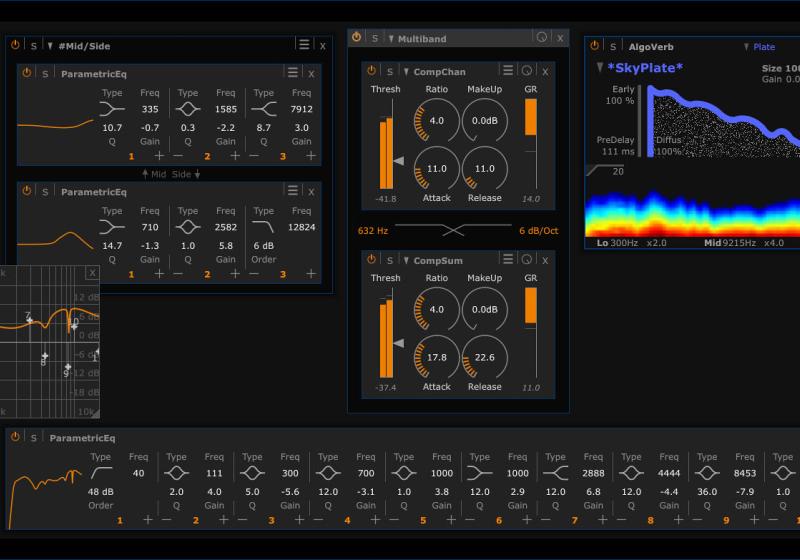Open the CompChan hamburger menu
The width and height of the screenshot is (800, 560).
pos(508,70)
